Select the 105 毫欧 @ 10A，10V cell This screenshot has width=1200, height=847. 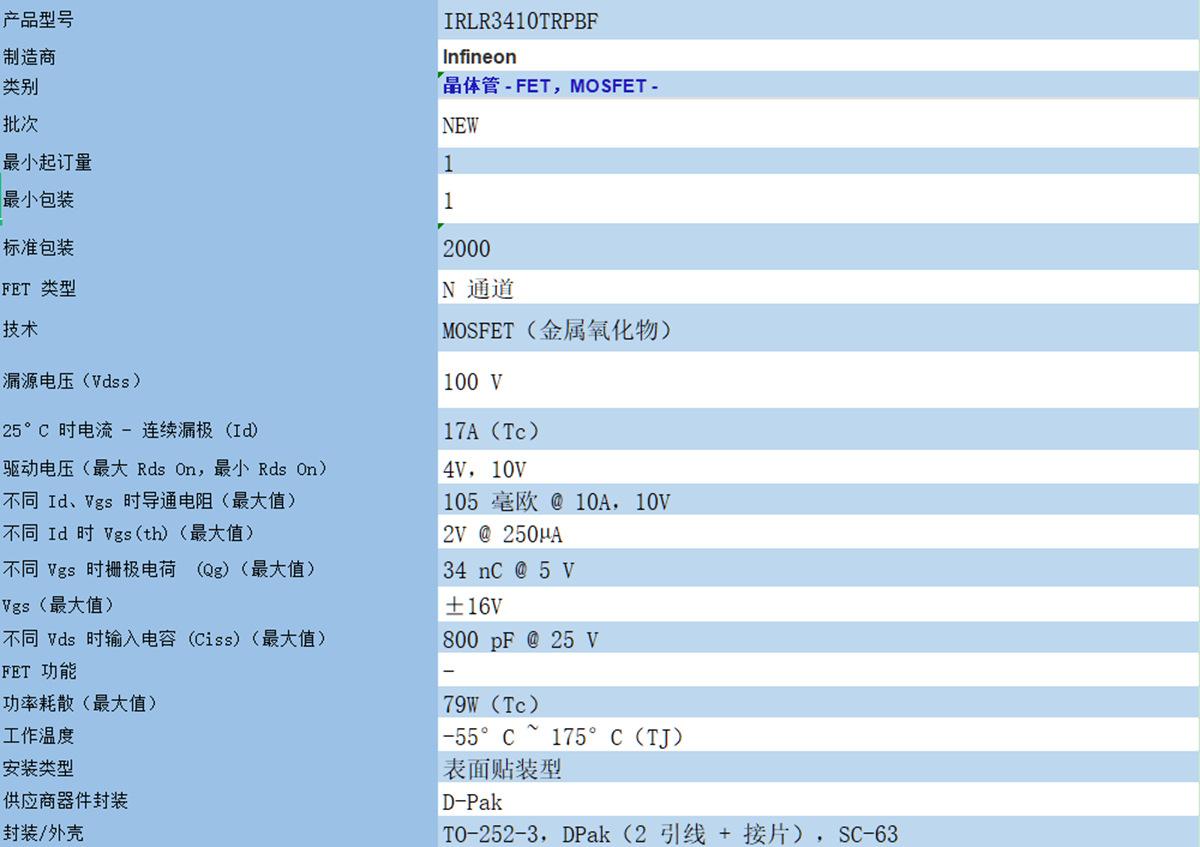(819, 501)
